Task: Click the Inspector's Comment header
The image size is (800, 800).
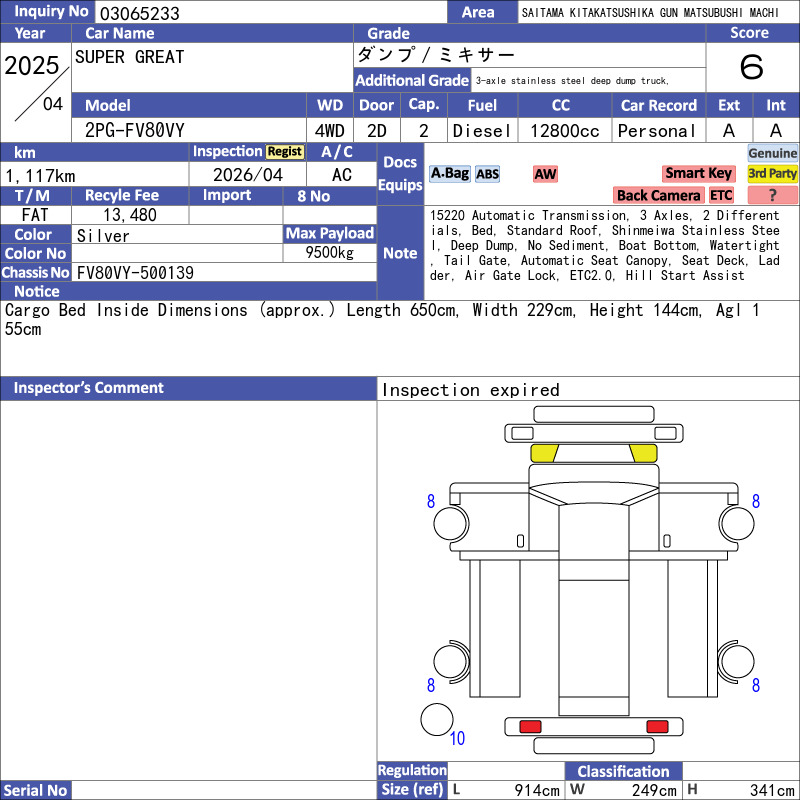Action: (188, 388)
